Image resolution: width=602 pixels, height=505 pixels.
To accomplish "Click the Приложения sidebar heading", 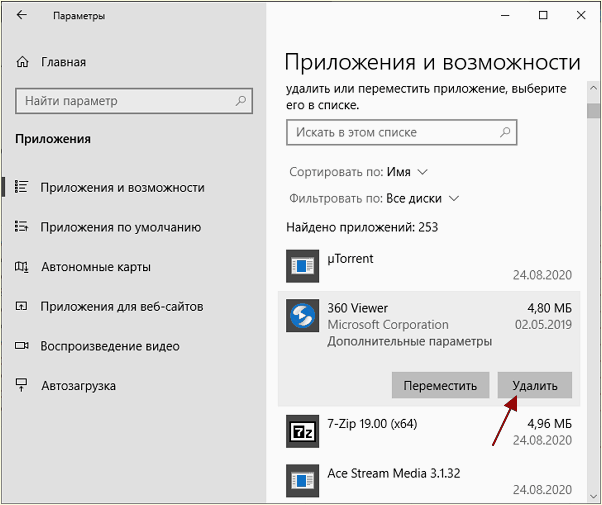I will pos(53,139).
